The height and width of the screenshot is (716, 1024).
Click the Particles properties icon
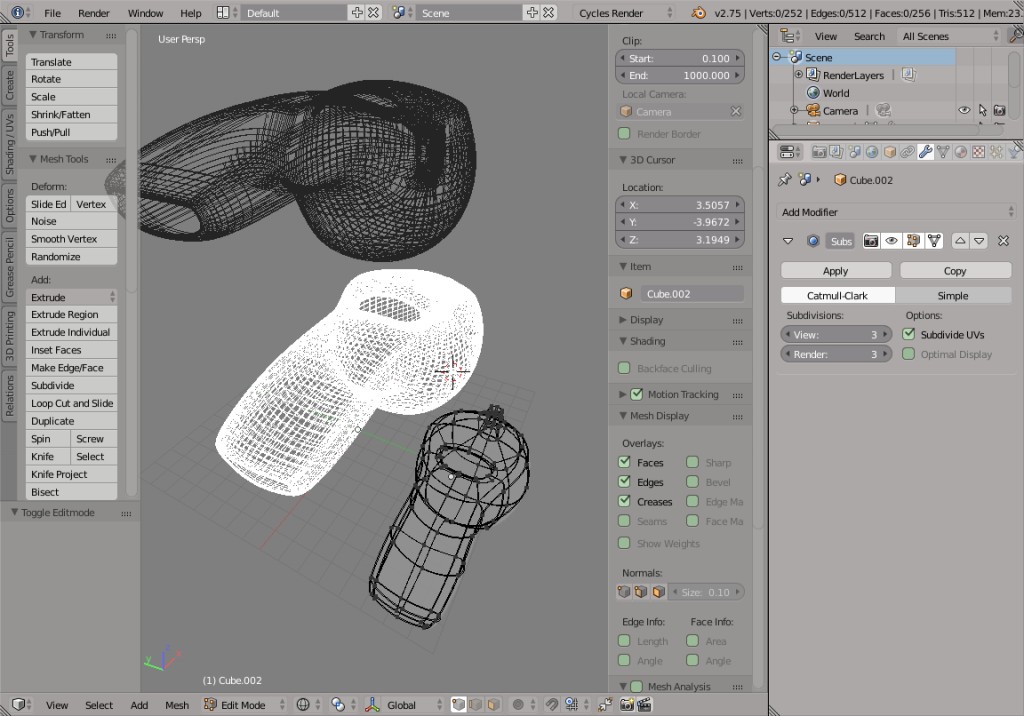point(994,152)
